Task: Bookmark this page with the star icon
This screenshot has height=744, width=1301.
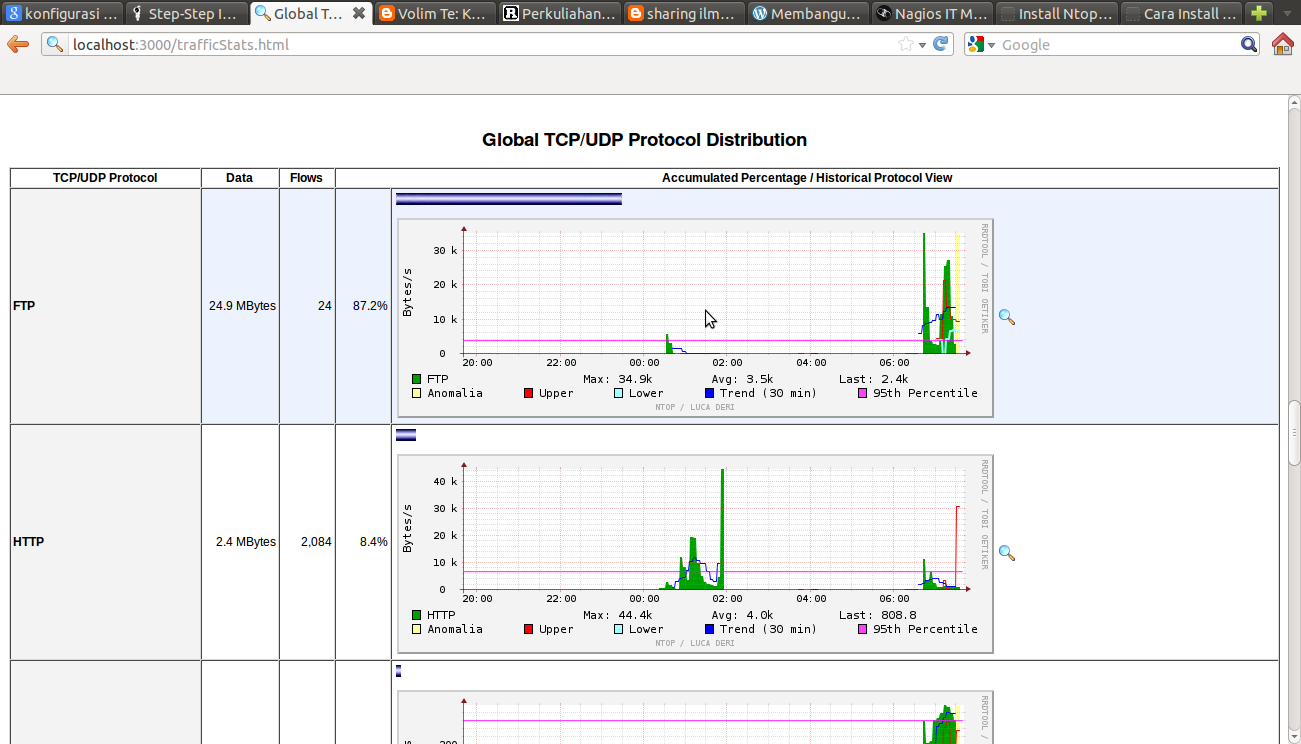Action: click(906, 44)
